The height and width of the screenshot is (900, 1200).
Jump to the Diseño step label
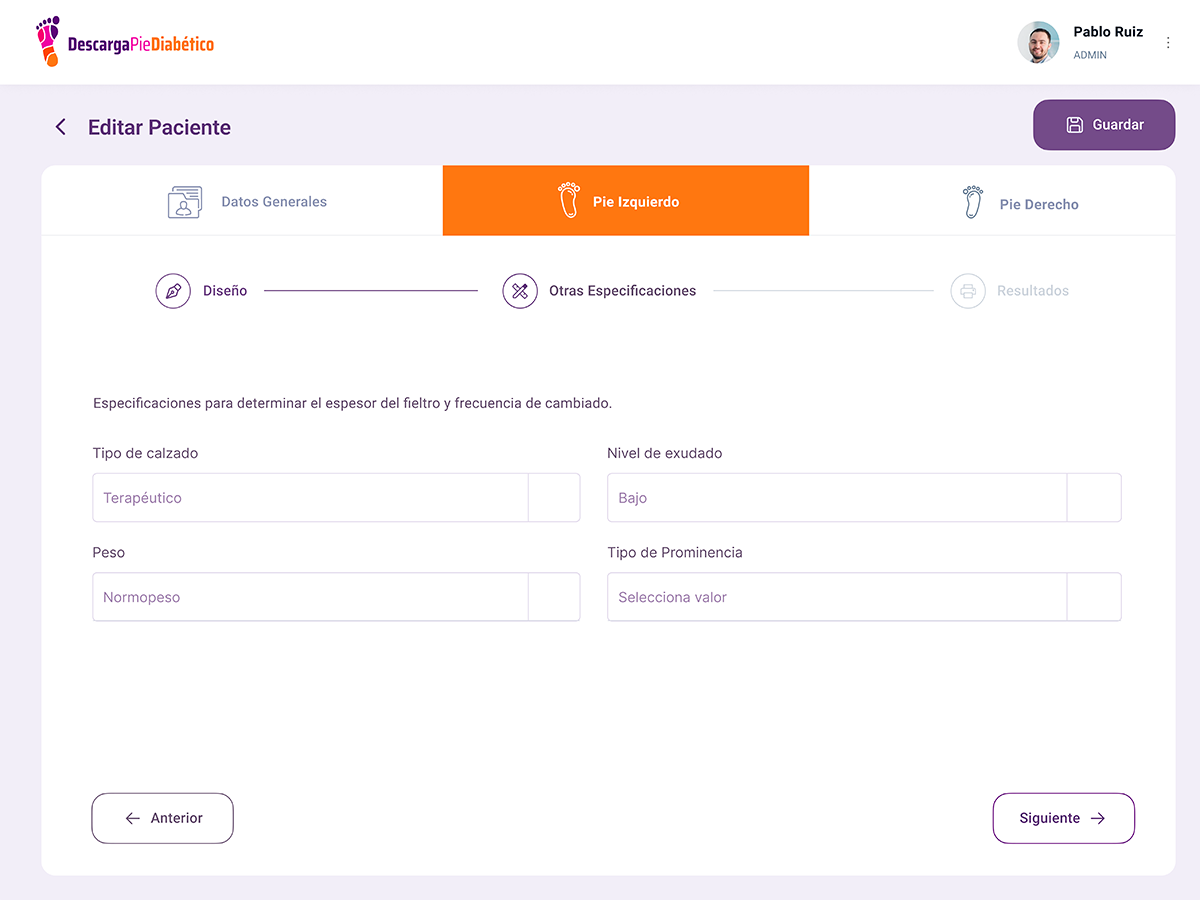225,291
